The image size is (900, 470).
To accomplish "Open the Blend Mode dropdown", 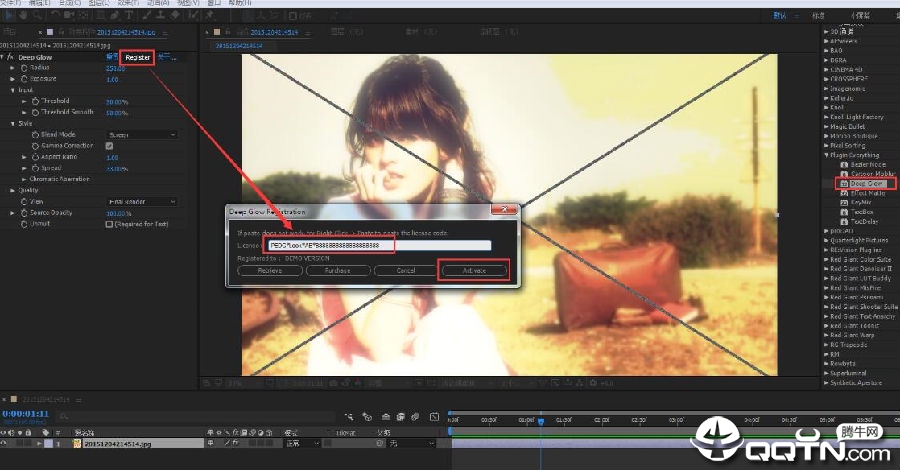I will 141,134.
